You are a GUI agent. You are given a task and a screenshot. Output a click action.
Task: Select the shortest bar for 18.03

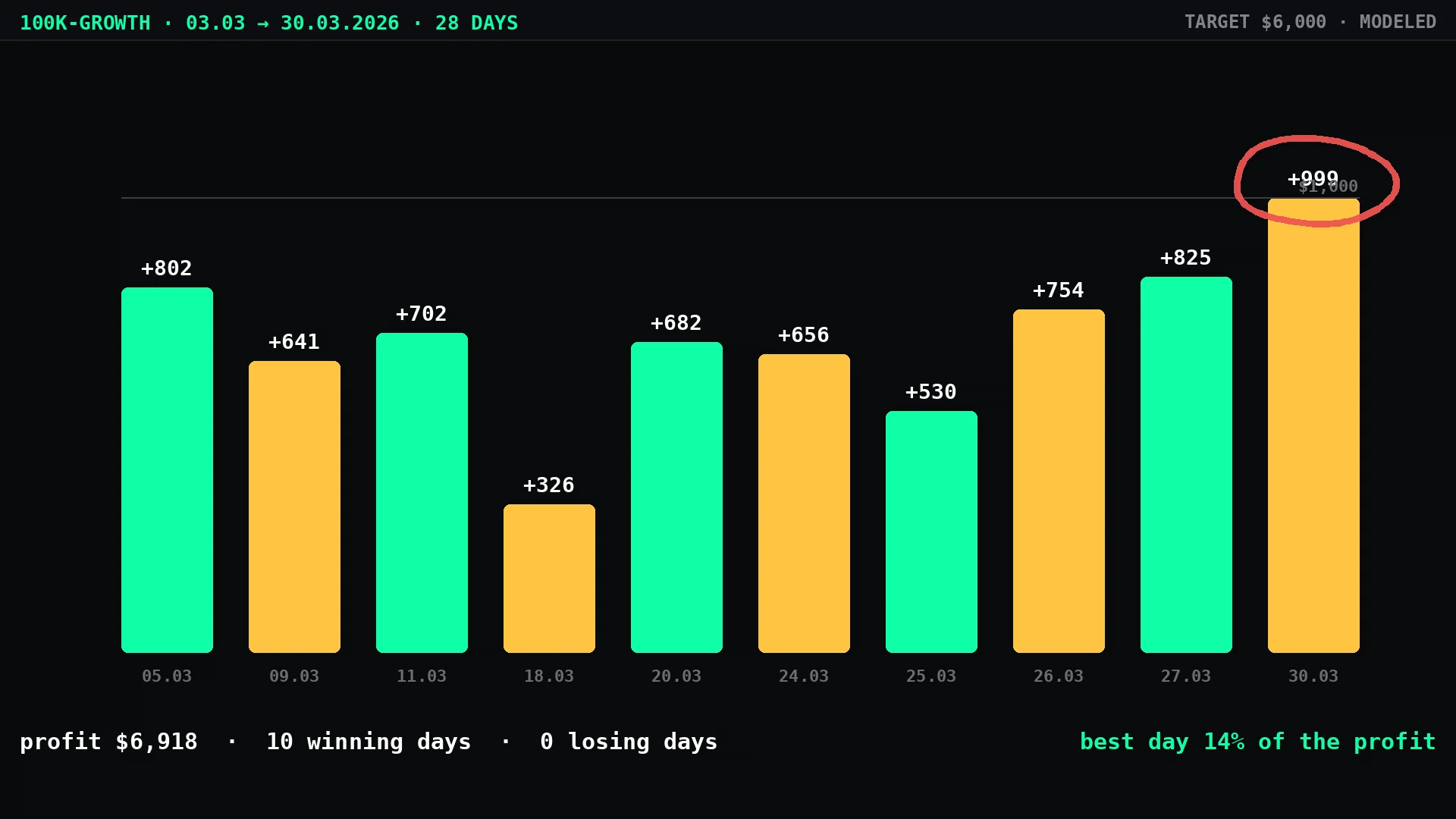click(x=549, y=579)
